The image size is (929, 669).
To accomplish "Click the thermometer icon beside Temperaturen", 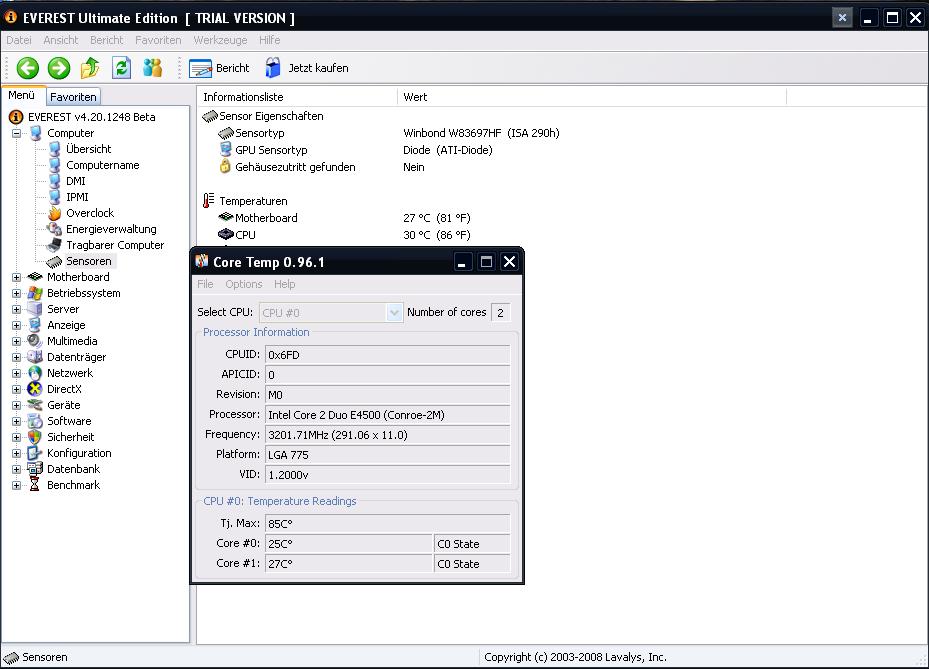I will point(208,201).
